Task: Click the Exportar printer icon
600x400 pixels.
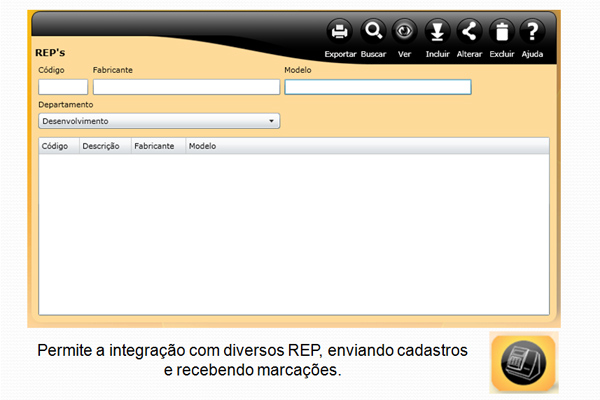Action: 340,31
